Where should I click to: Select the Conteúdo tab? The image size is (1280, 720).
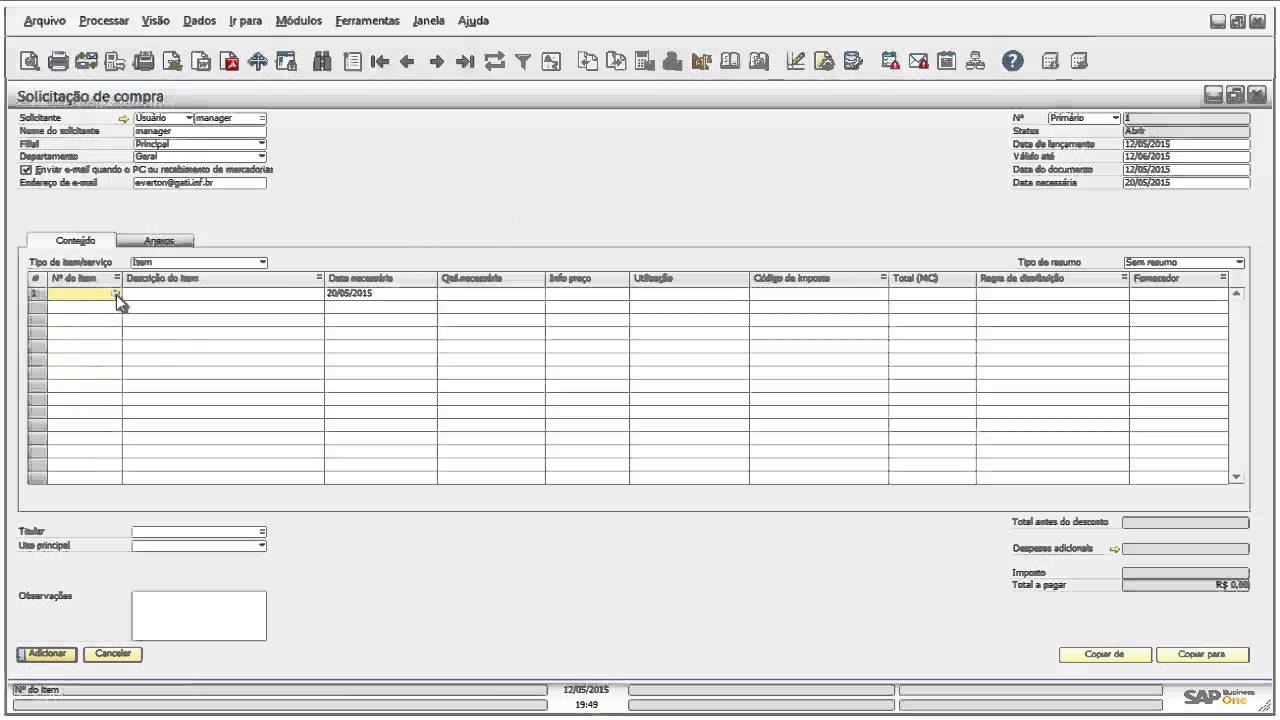pos(72,241)
